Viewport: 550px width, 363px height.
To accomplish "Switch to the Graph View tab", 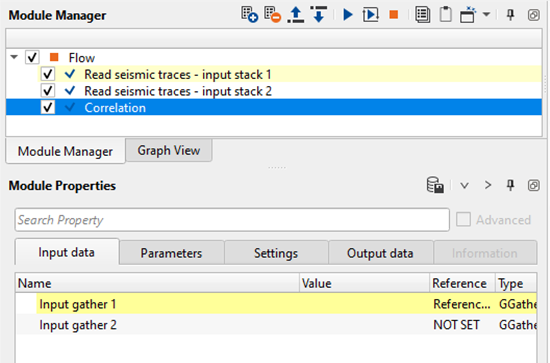I will [x=169, y=150].
